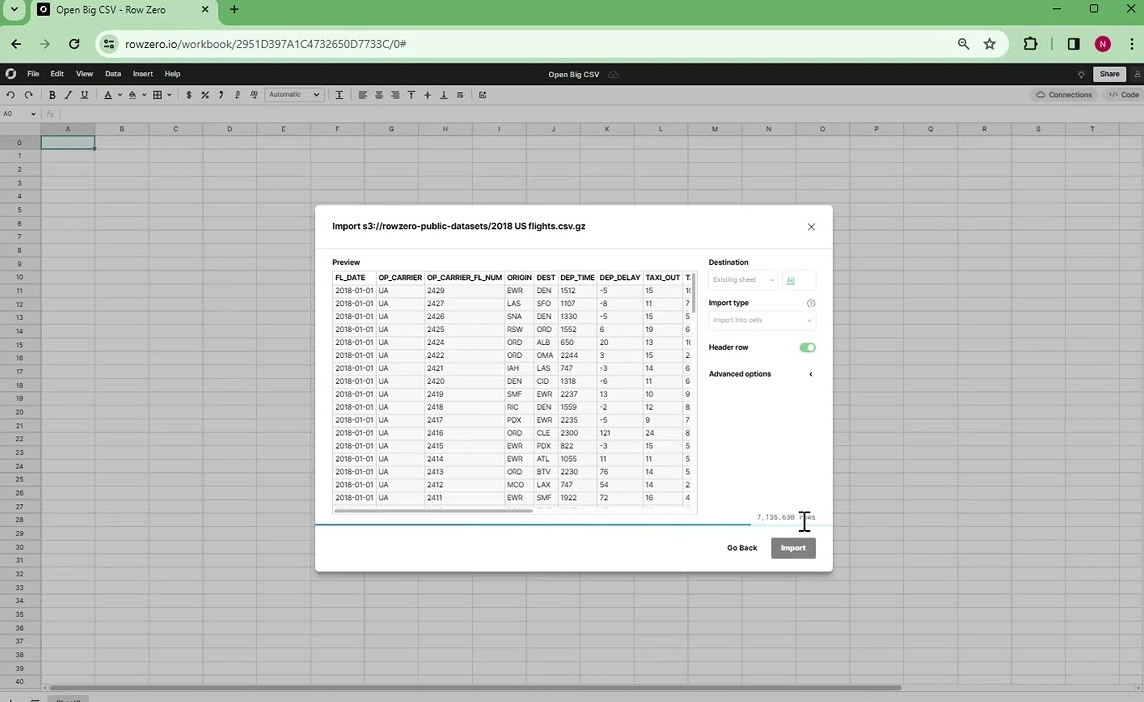Toggle underline formatting
Image resolution: width=1144 pixels, height=702 pixels.
click(84, 95)
